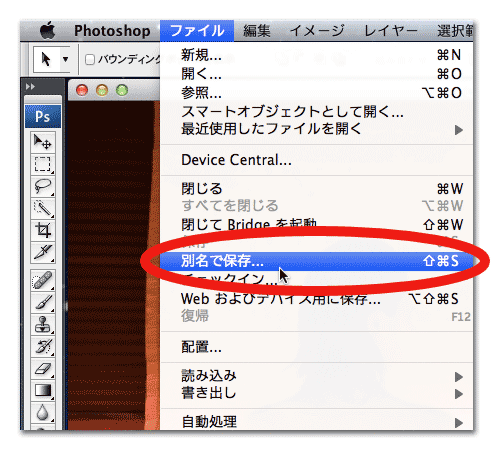Choose 別名で保存... menu entry

tap(316, 261)
